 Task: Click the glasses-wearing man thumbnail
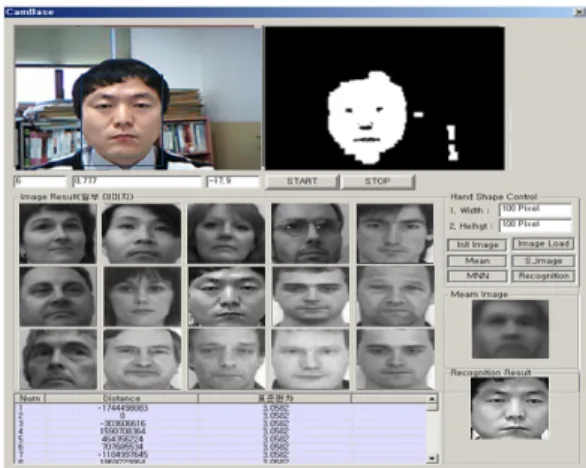(310, 234)
